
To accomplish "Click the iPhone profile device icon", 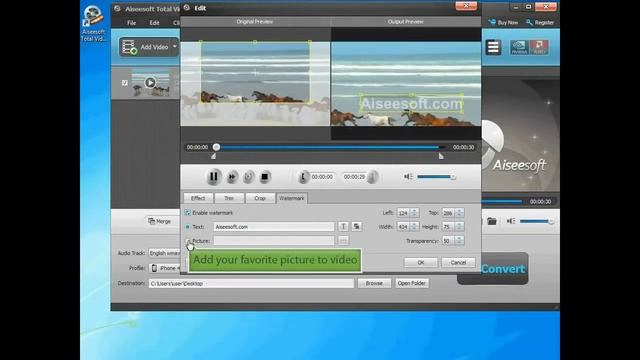I will [154, 268].
